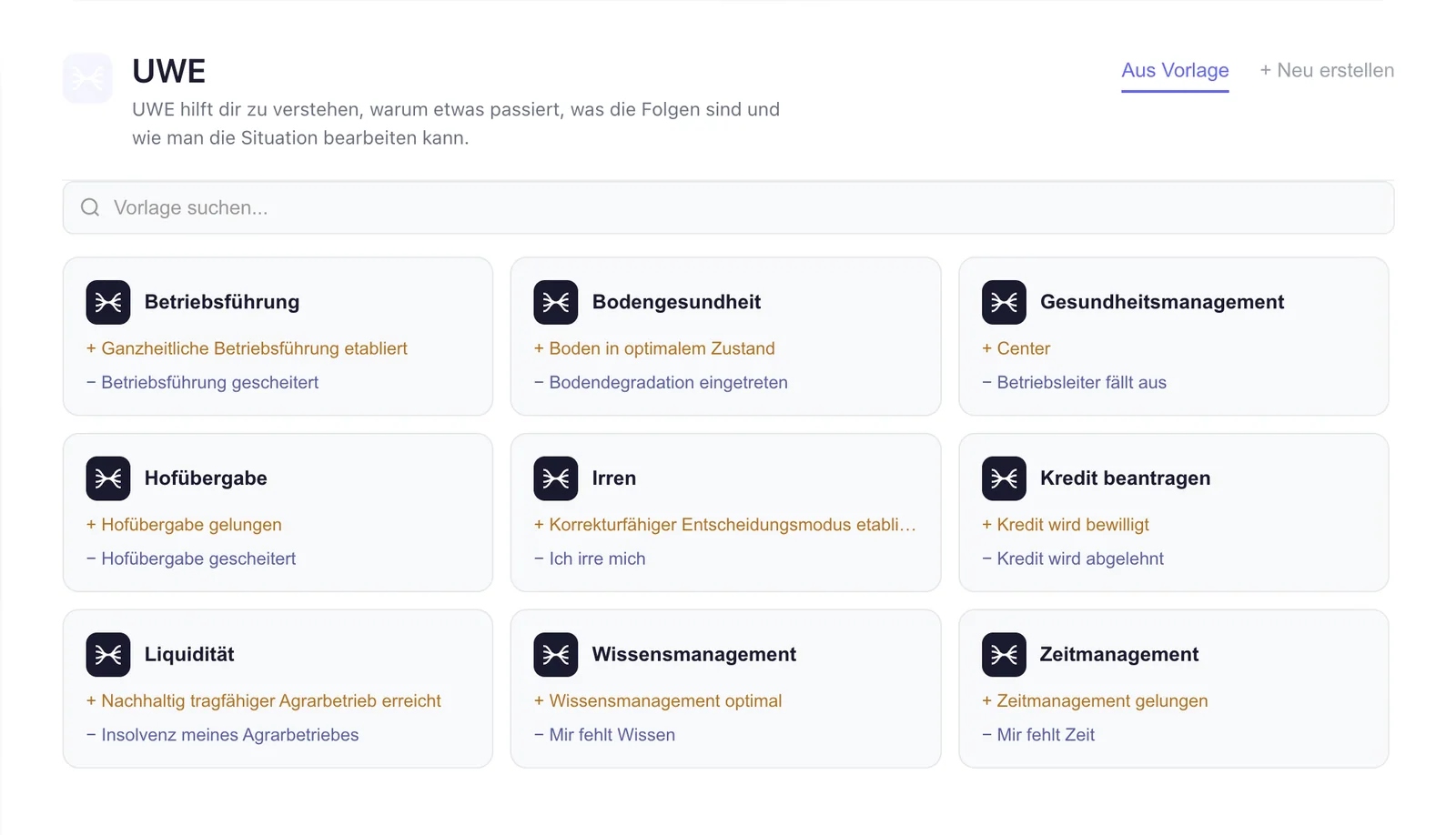Click the search magnifier icon
The width and height of the screenshot is (1456, 835).
[90, 207]
